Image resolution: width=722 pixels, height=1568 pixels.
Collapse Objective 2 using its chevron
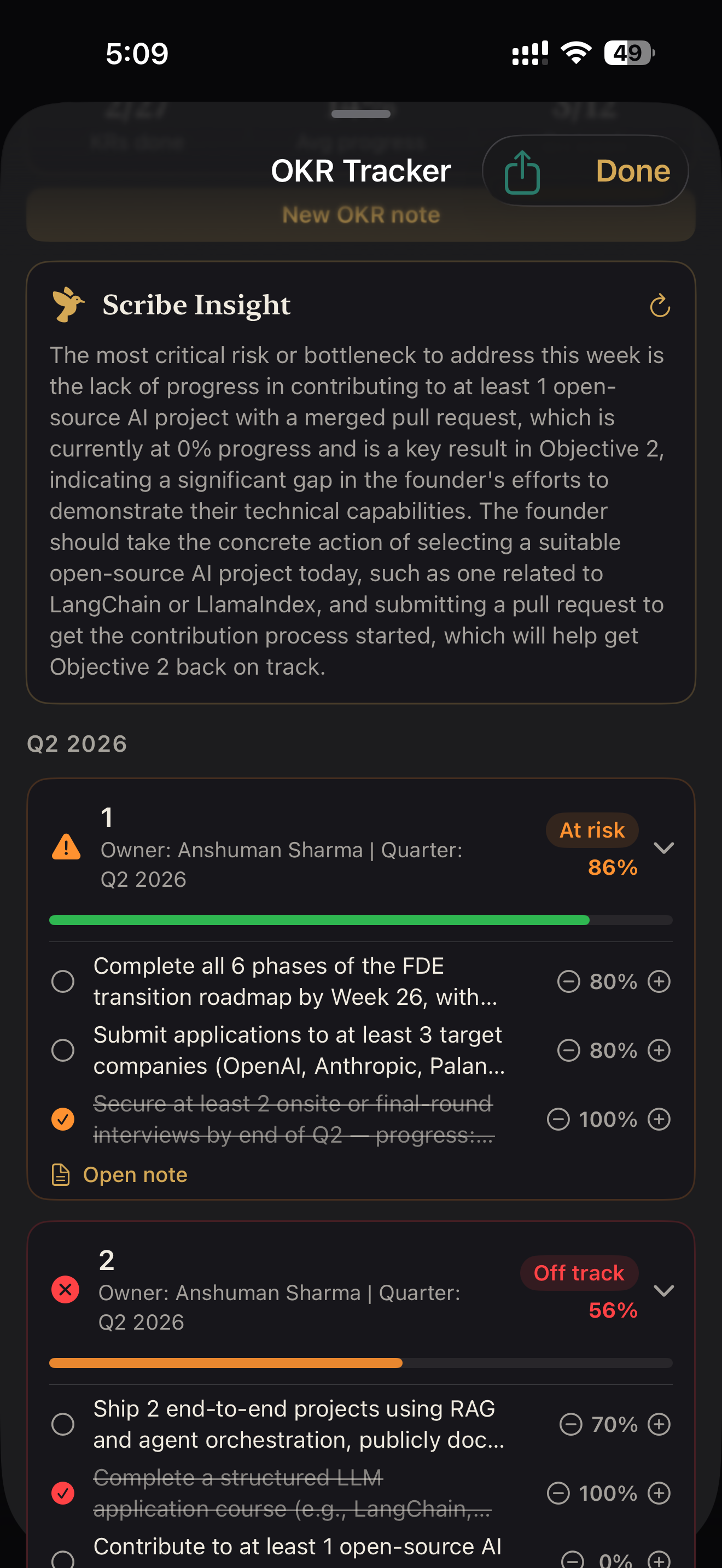[x=663, y=1290]
